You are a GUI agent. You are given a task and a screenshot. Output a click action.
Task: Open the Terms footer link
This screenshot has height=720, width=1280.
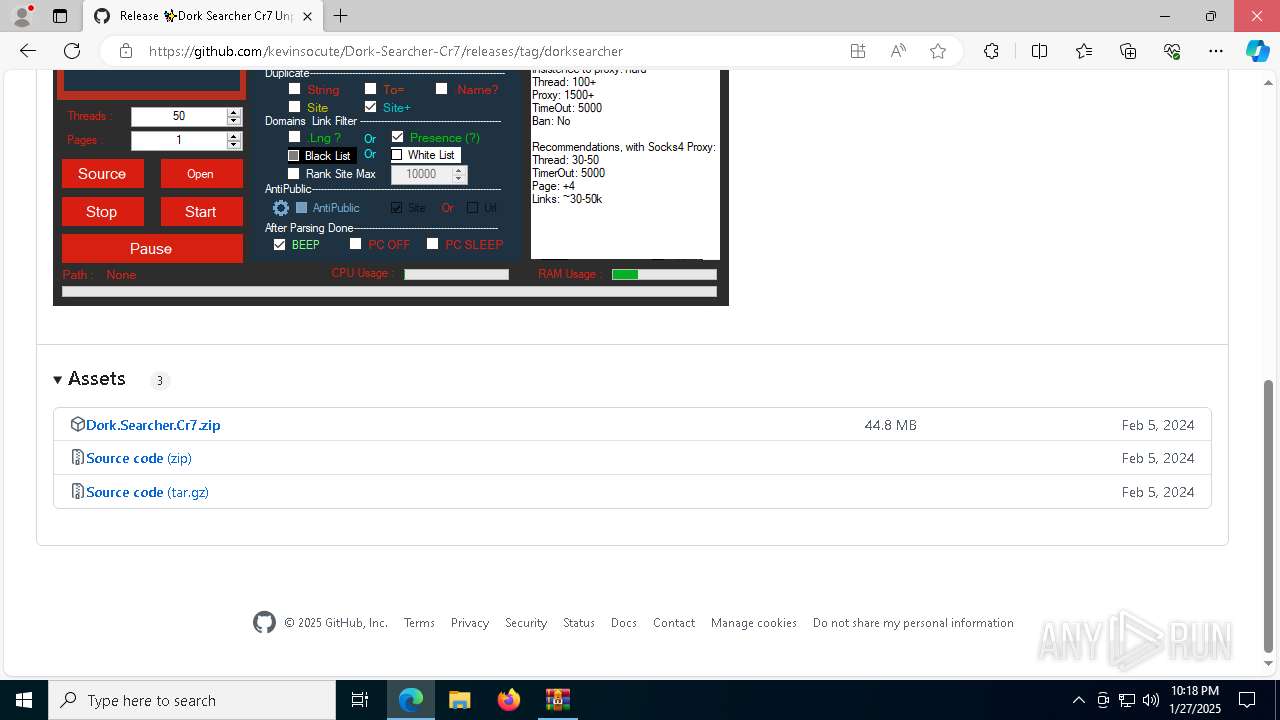tap(419, 623)
